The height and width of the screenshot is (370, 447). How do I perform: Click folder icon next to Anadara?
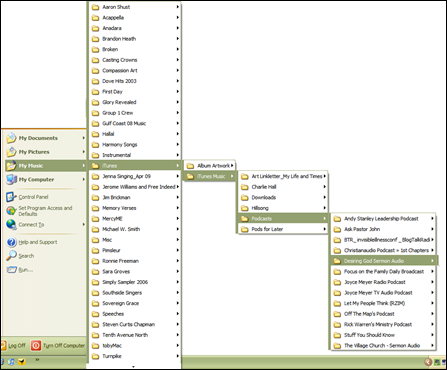[x=96, y=28]
